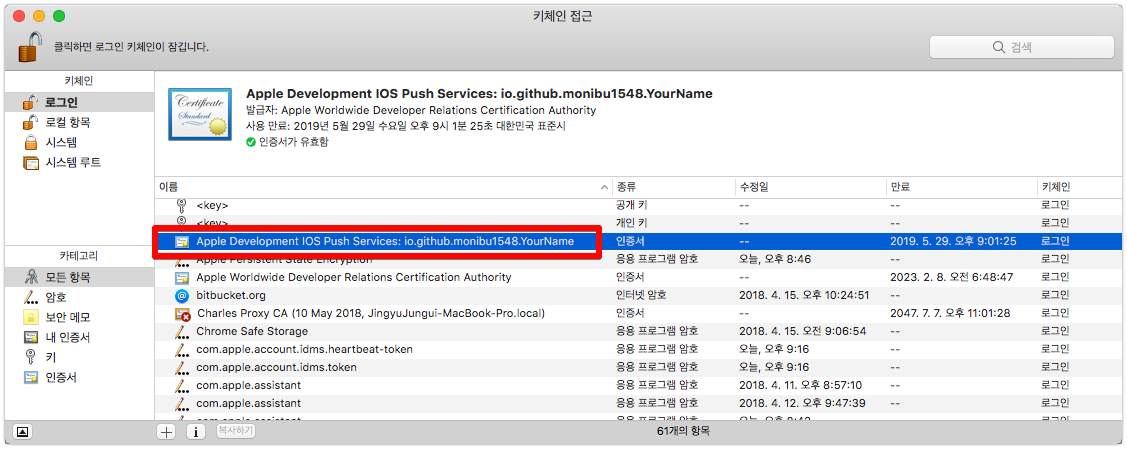Click the Chrome Safe Storage password icon
1127x449 pixels.
[x=182, y=331]
